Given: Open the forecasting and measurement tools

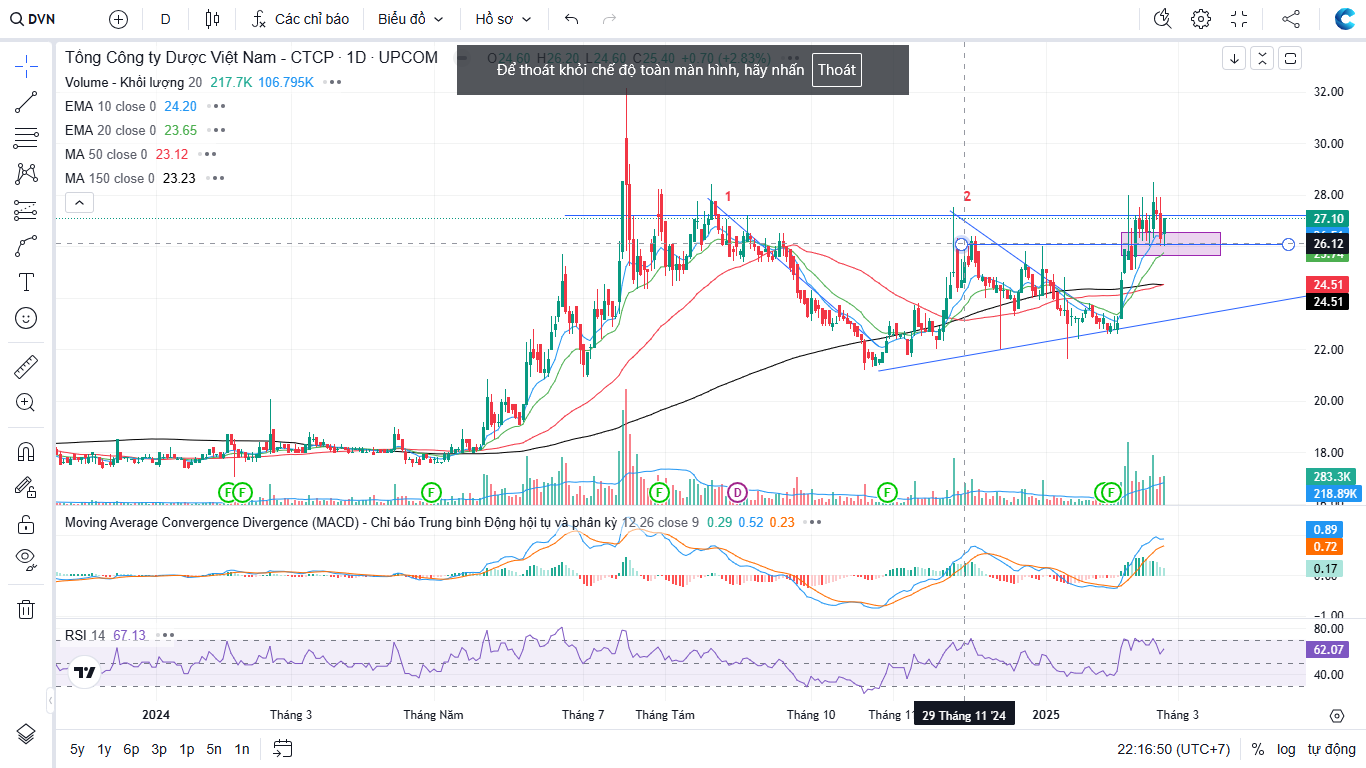Looking at the screenshot, I should [26, 210].
